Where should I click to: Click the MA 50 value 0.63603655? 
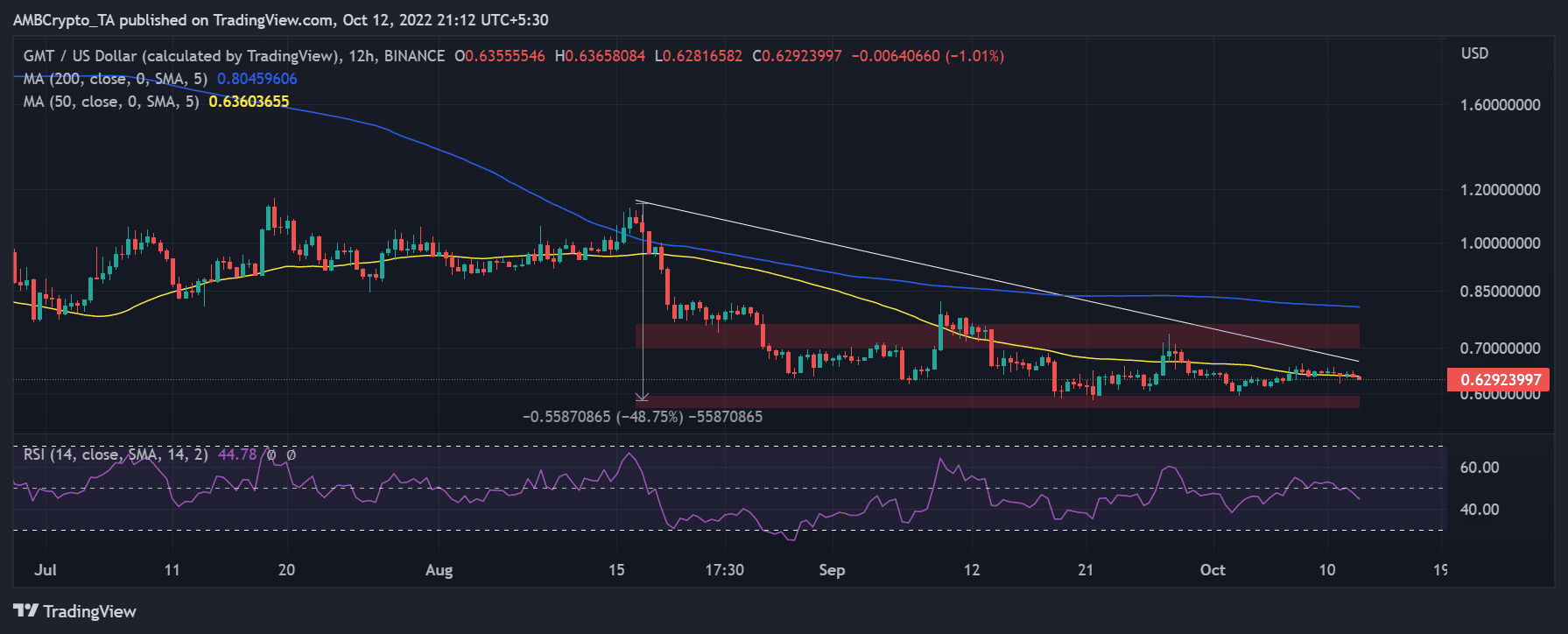pos(249,102)
